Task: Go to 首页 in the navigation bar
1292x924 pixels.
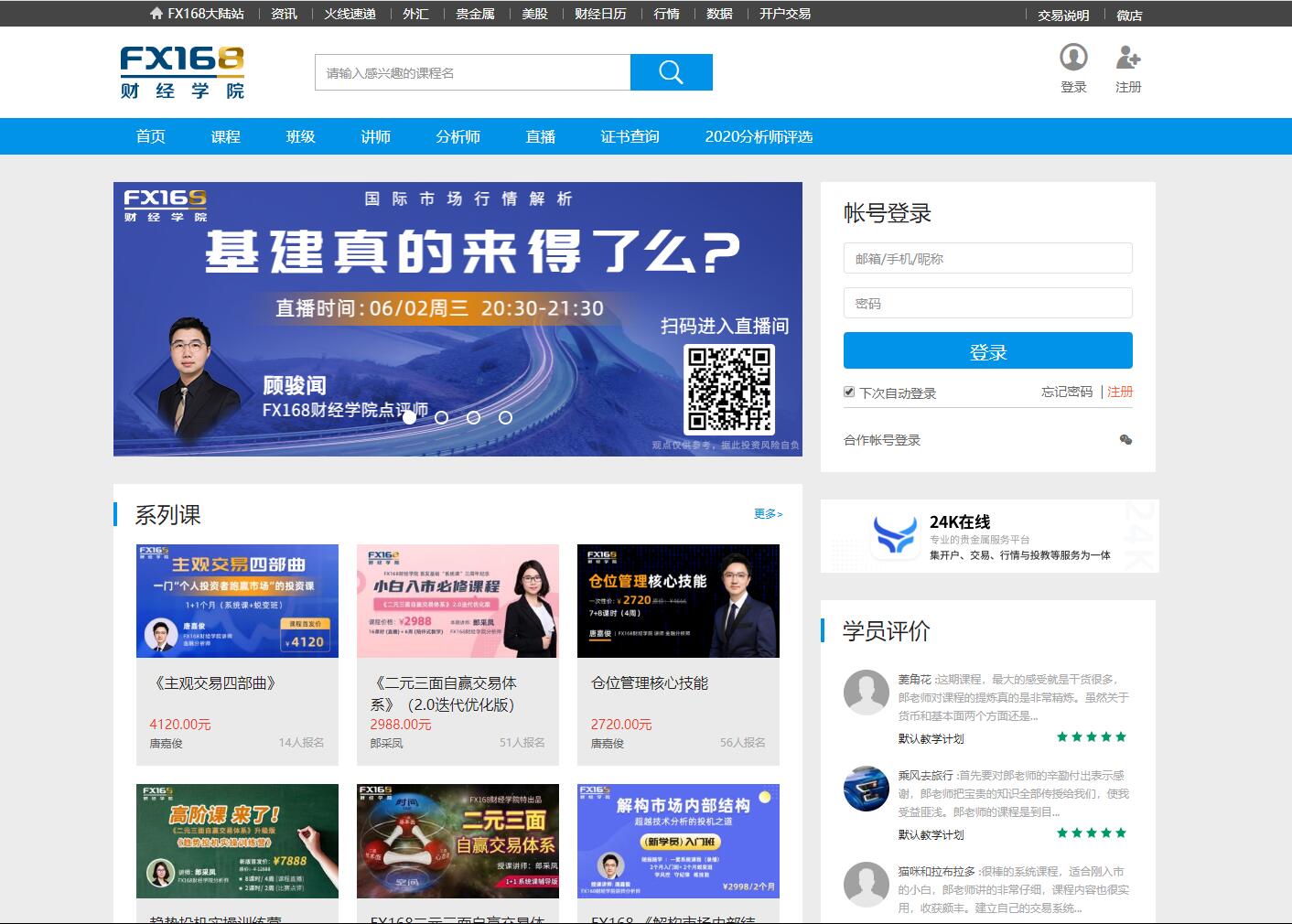Action: click(151, 136)
